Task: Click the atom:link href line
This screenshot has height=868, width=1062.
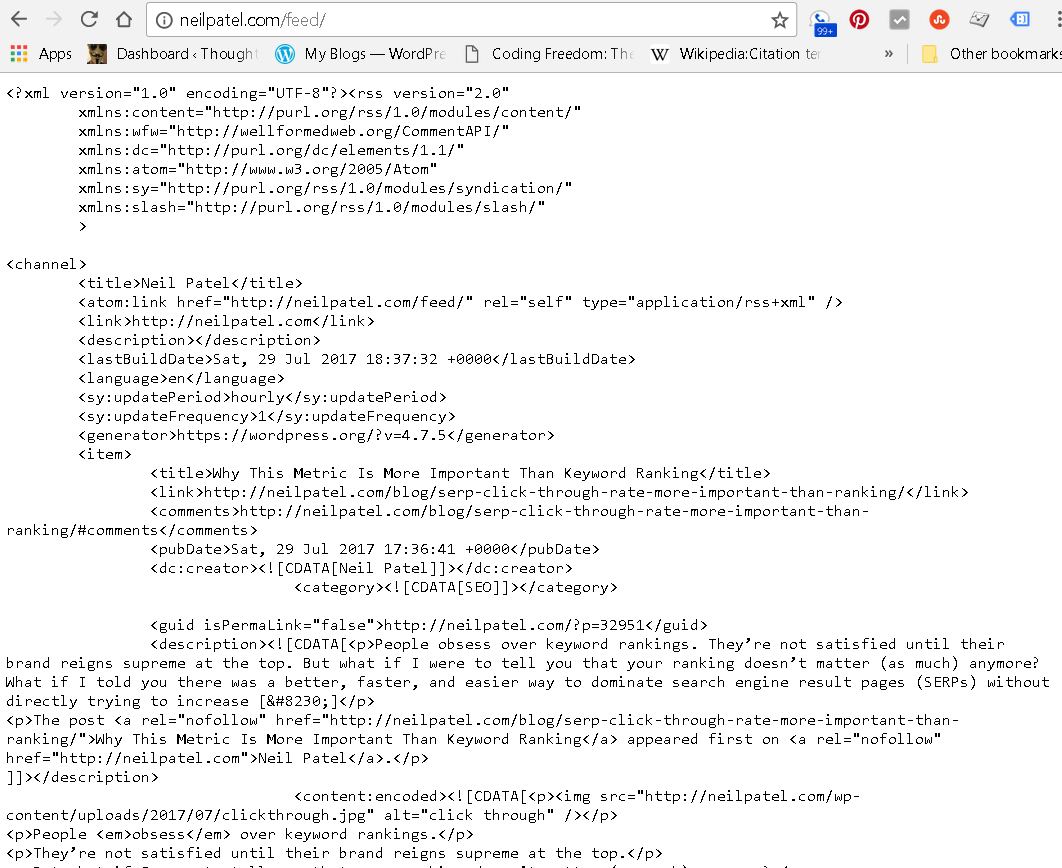Action: coord(461,302)
